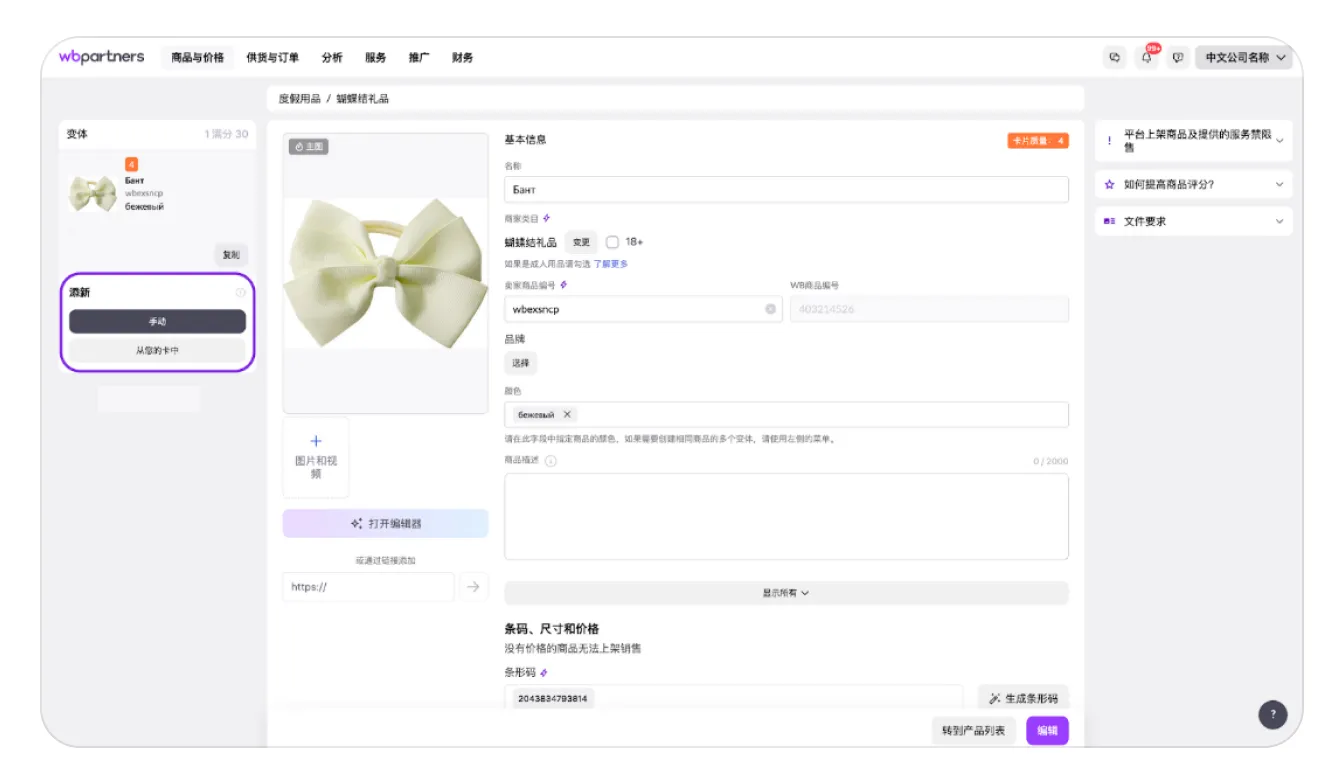Expand the 如何提高商品评分 panel
The width and height of the screenshot is (1344, 784).
click(x=1193, y=185)
